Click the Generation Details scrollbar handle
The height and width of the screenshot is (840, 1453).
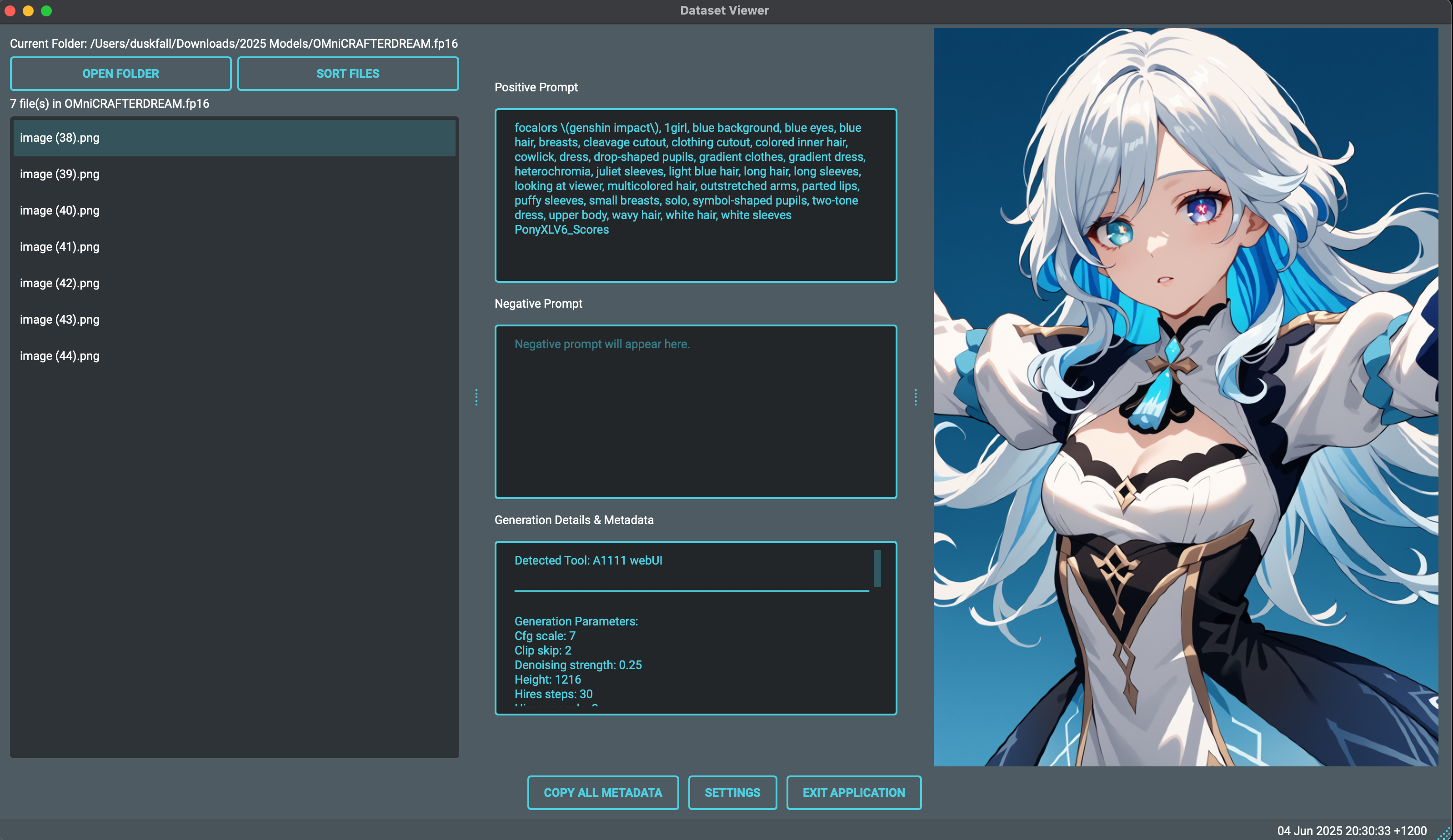click(x=877, y=569)
